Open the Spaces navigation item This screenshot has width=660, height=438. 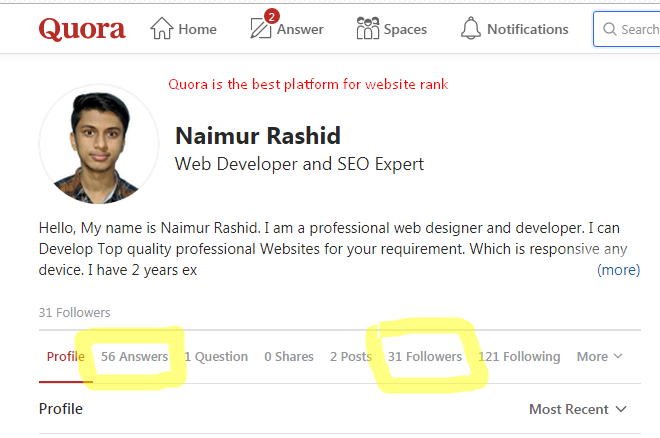(391, 29)
